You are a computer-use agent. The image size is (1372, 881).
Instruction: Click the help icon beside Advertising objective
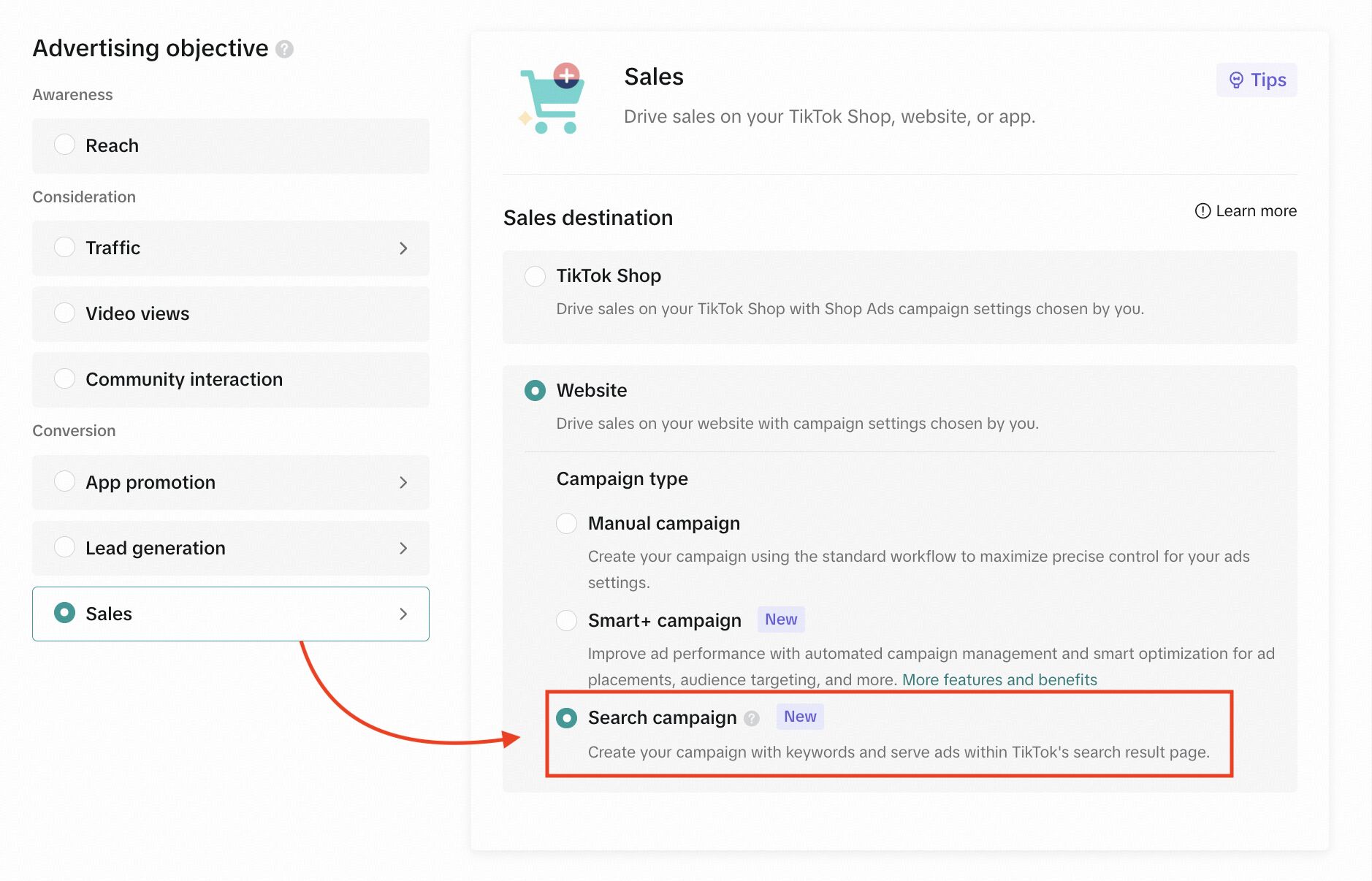tap(285, 49)
